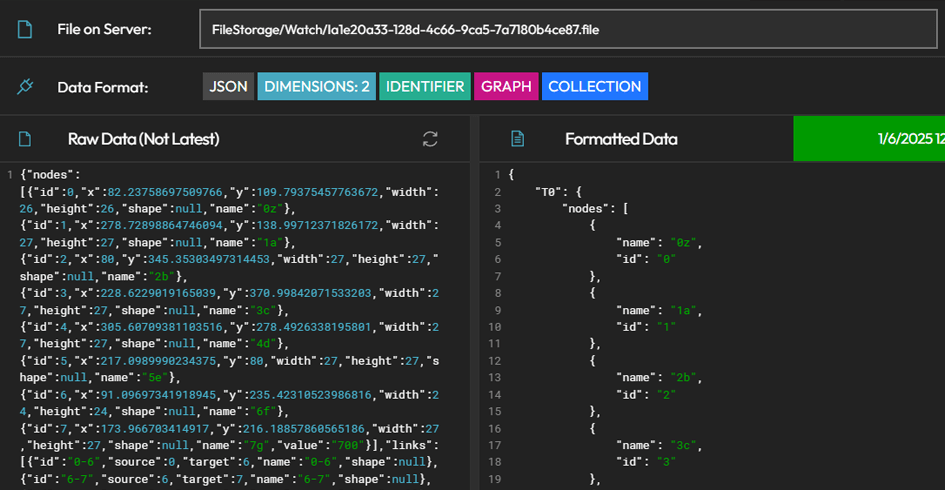Viewport: 945px width, 490px height.
Task: Select the JSON format tag
Action: 228,87
